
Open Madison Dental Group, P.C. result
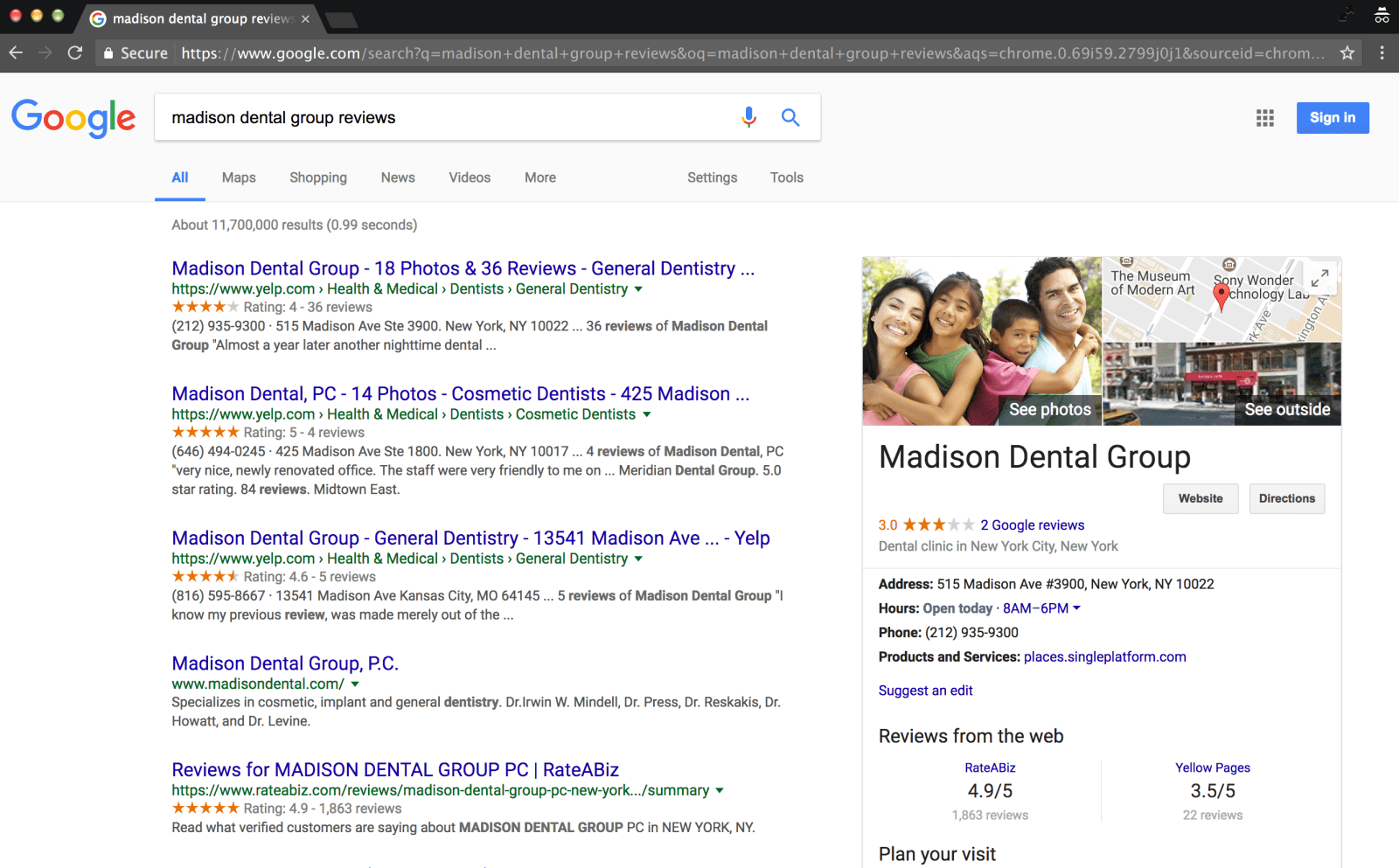[x=285, y=663]
